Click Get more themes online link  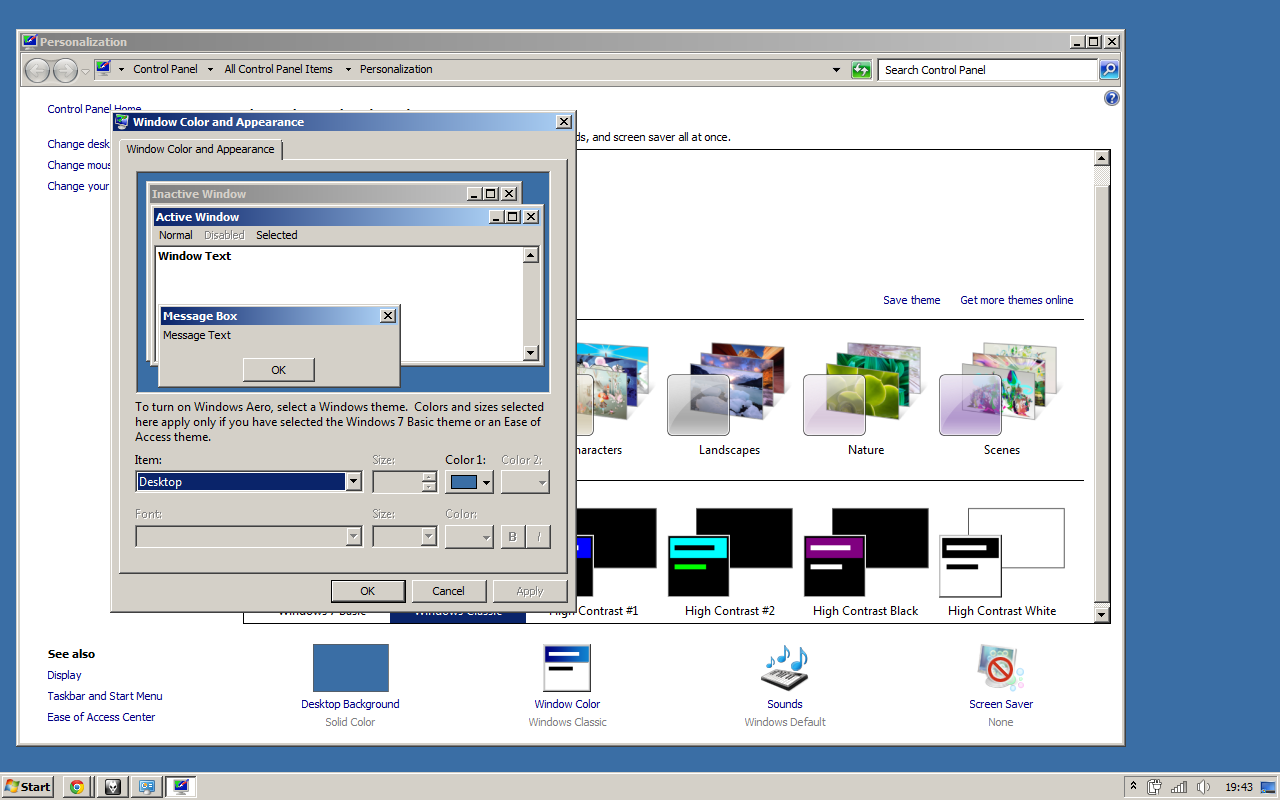[x=1017, y=300]
